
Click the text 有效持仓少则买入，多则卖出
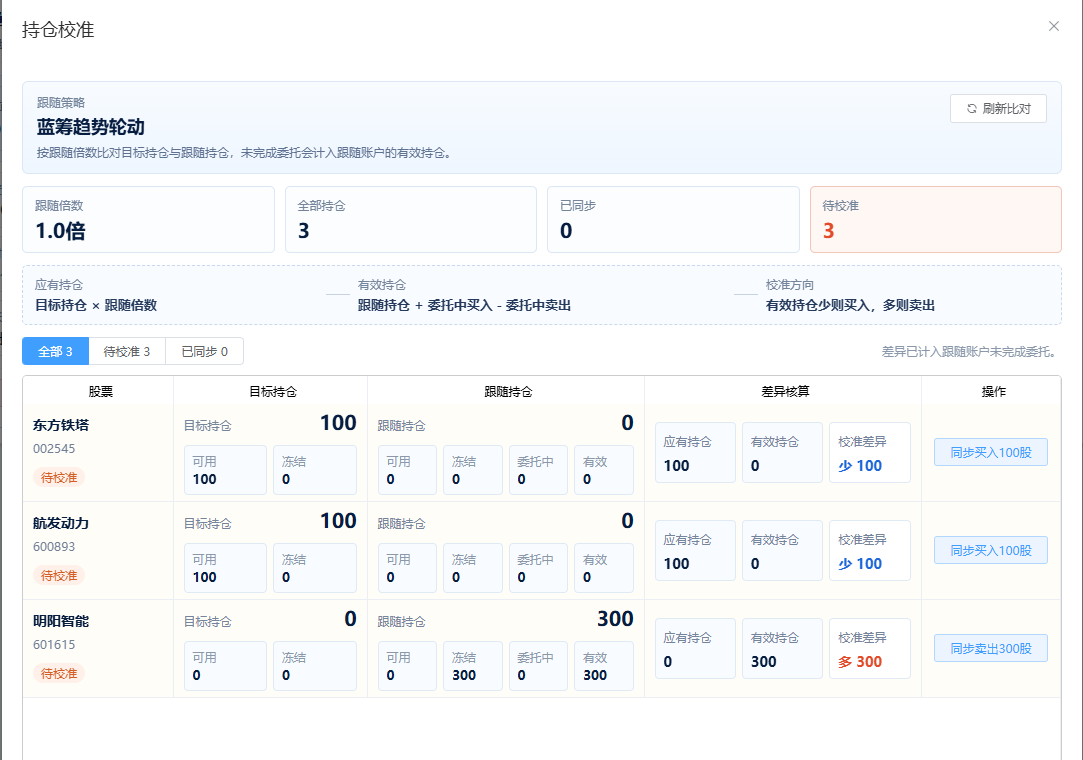(x=850, y=305)
